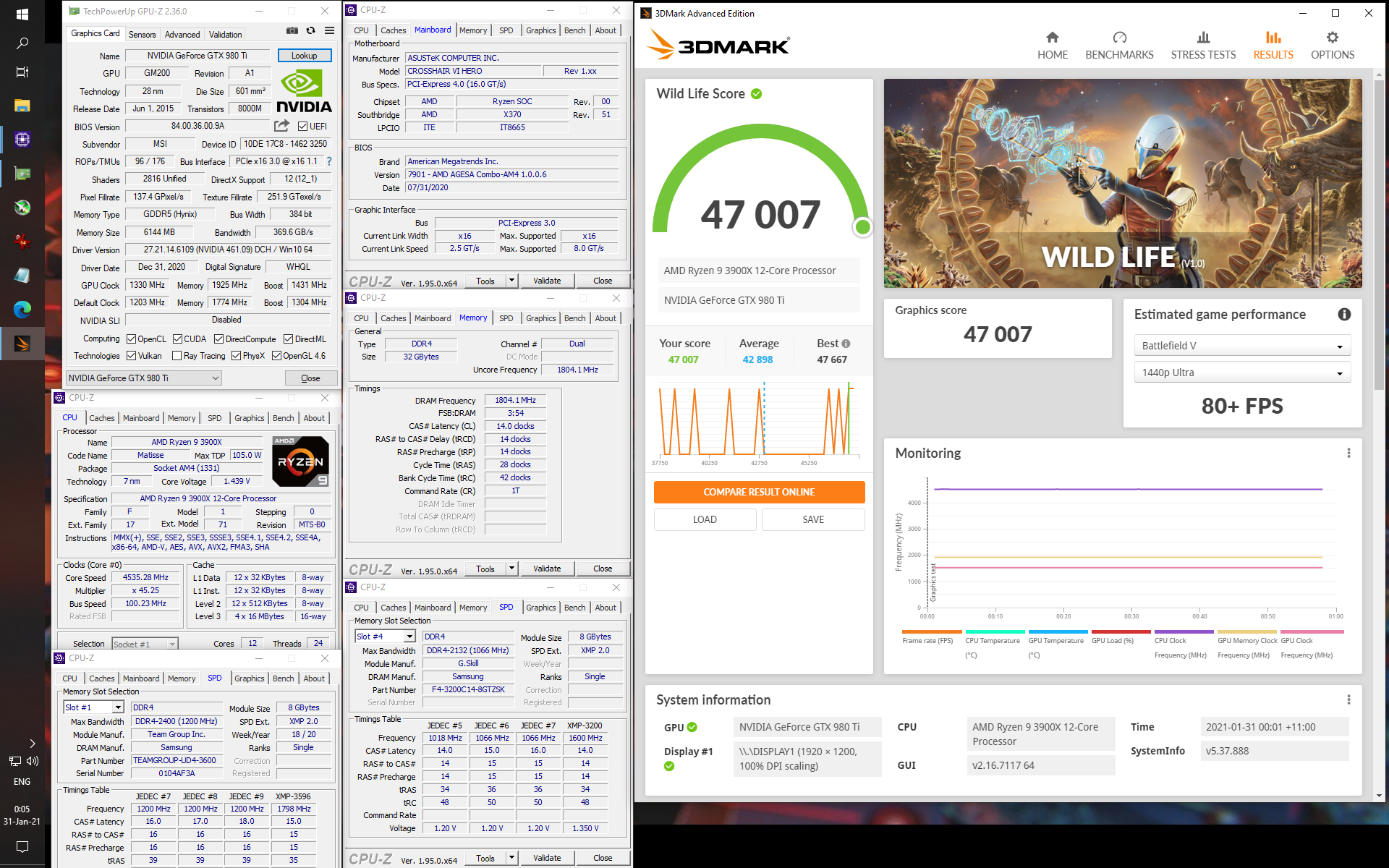
Task: Click Validate in the Mainboard CPU-Z window
Action: pyautogui.click(x=547, y=281)
